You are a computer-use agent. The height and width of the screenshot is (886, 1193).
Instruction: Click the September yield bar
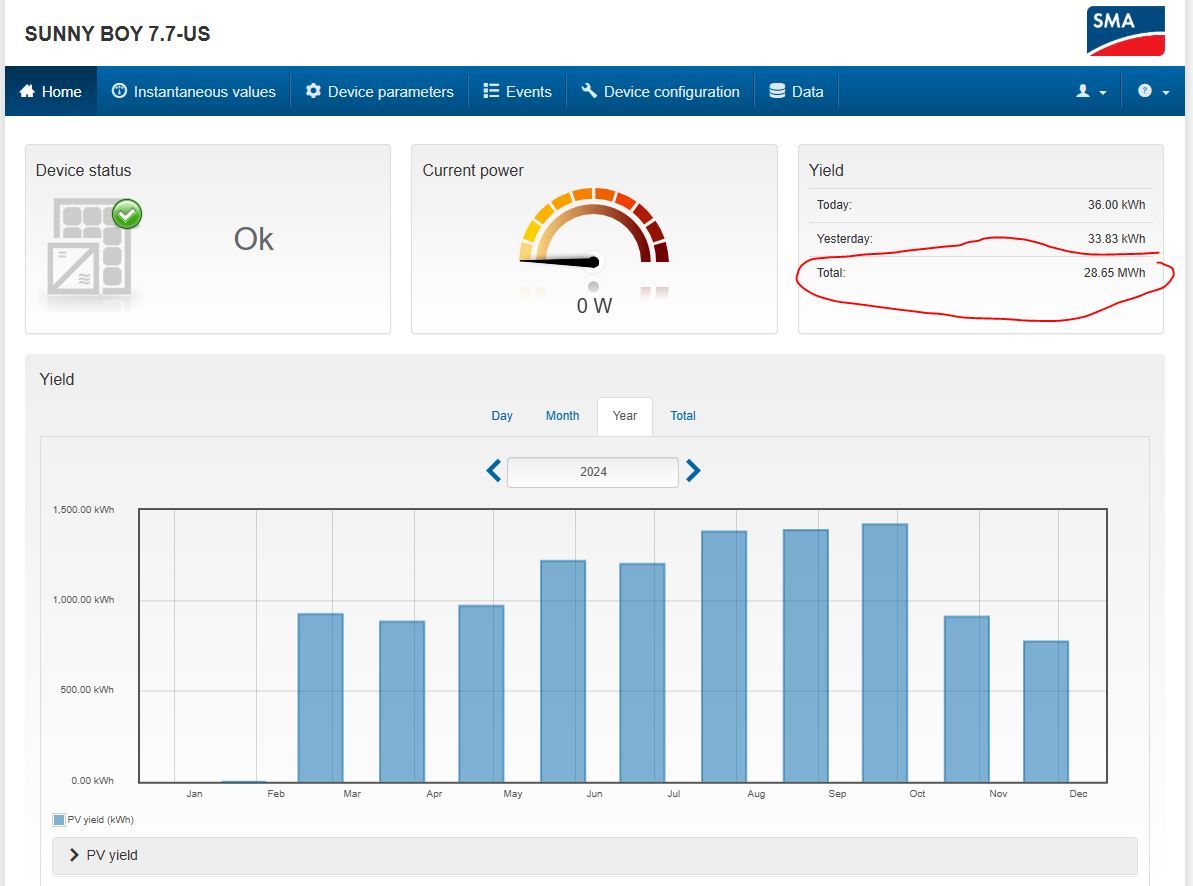(806, 655)
